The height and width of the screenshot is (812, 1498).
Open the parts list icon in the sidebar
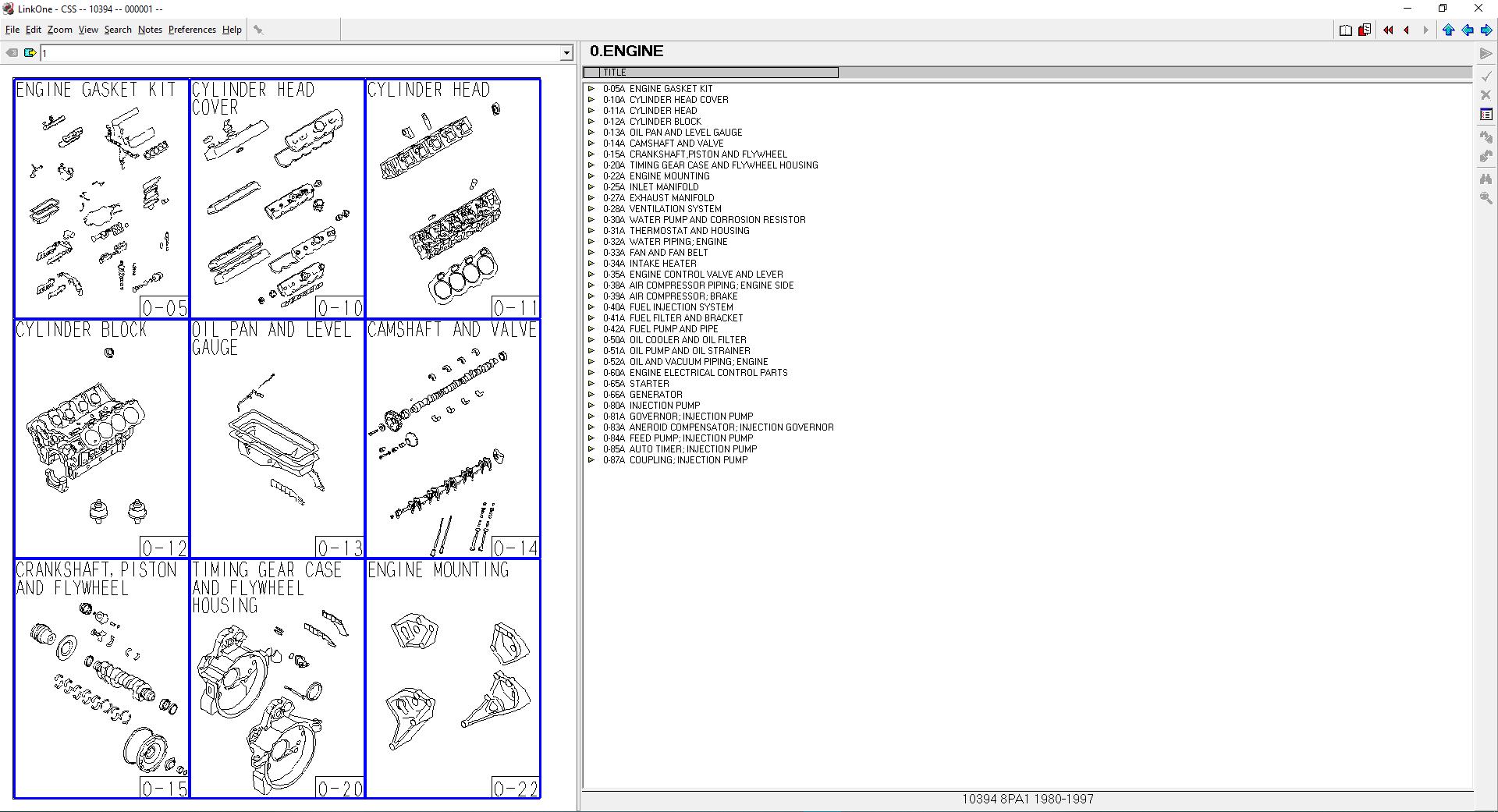tap(1486, 114)
